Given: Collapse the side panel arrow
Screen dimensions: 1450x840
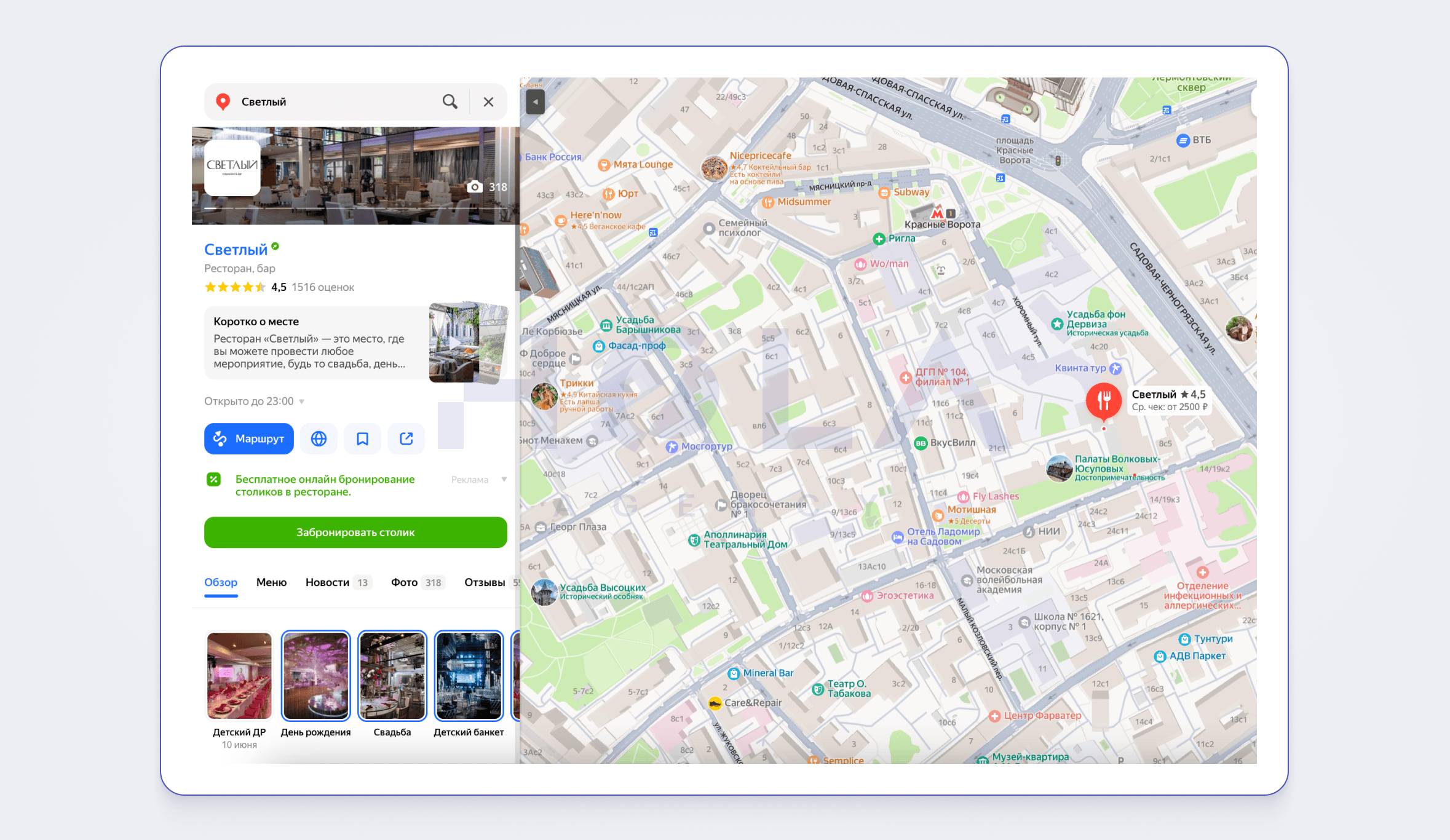Looking at the screenshot, I should click(x=535, y=102).
